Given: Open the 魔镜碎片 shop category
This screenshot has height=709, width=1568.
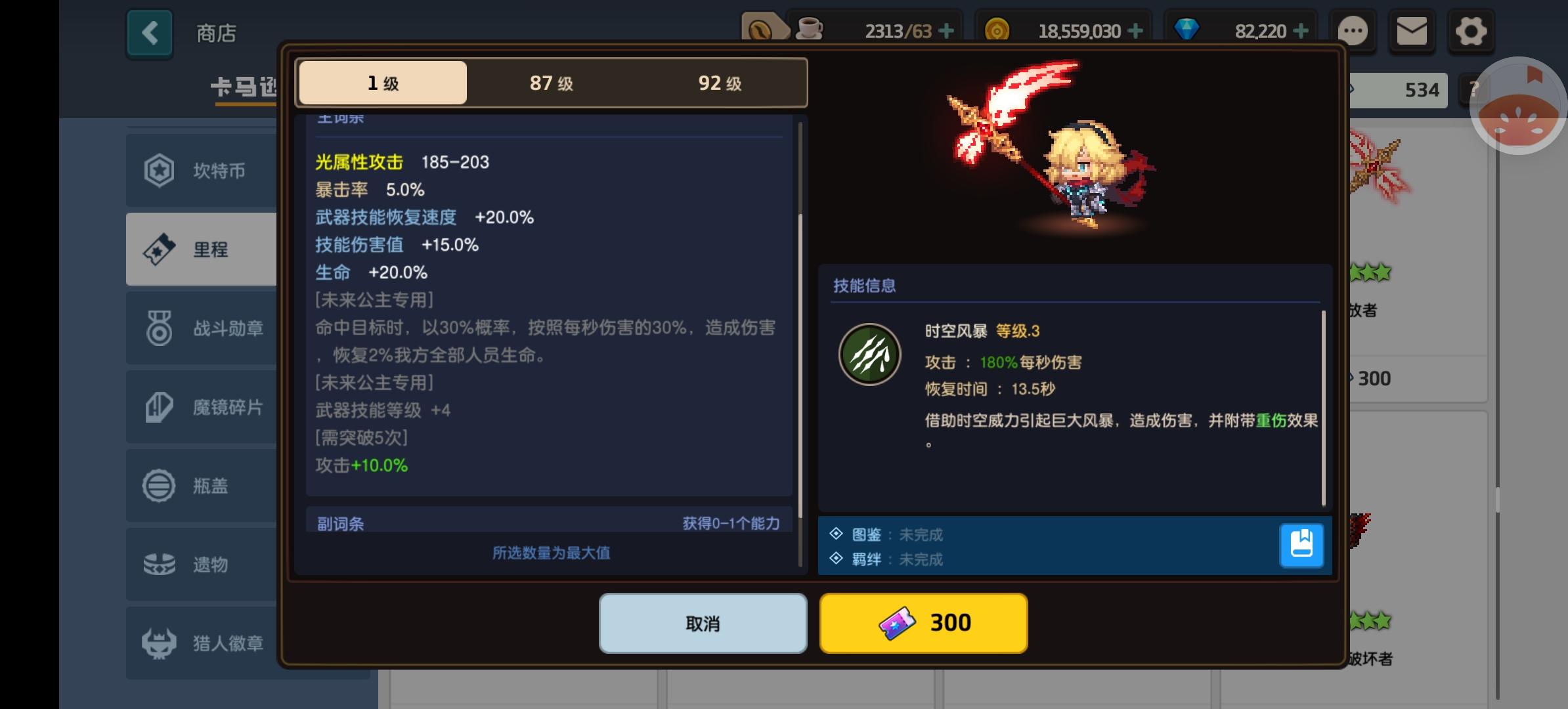Looking at the screenshot, I should (202, 407).
